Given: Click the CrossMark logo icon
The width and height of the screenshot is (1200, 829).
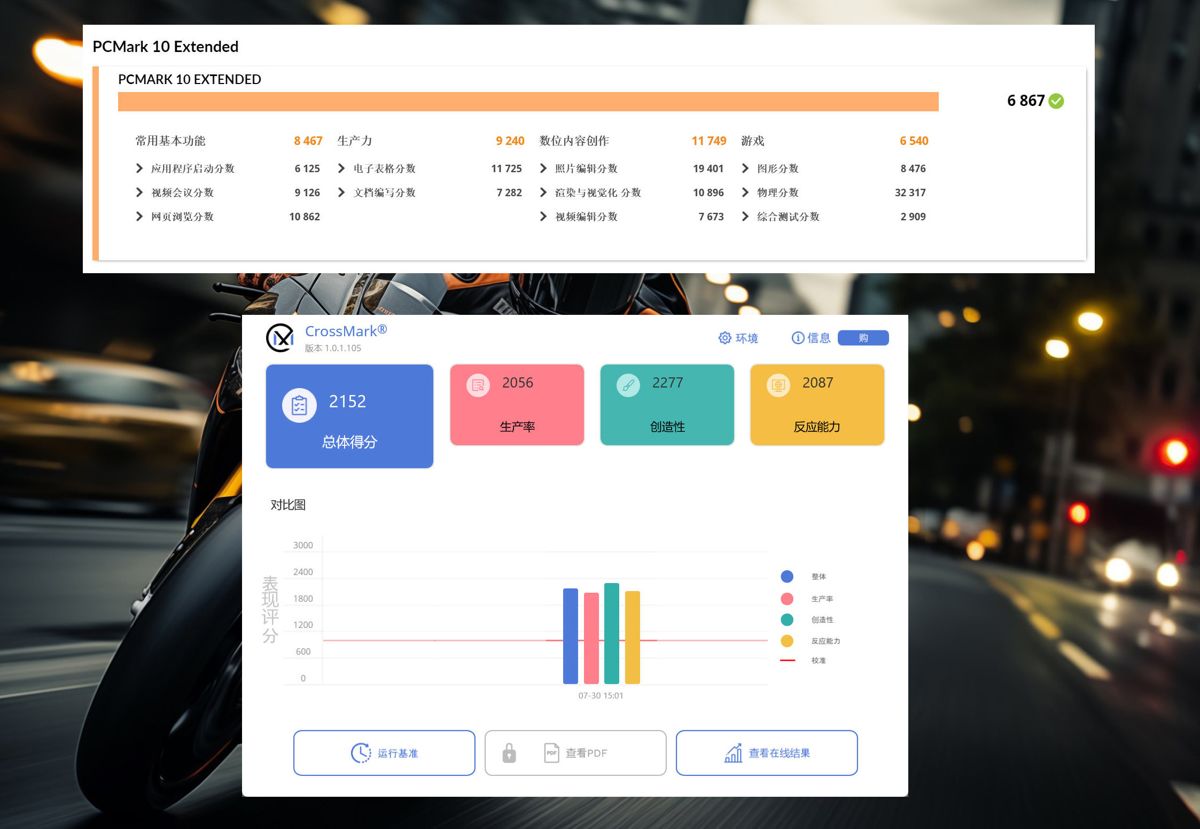Looking at the screenshot, I should tap(280, 338).
